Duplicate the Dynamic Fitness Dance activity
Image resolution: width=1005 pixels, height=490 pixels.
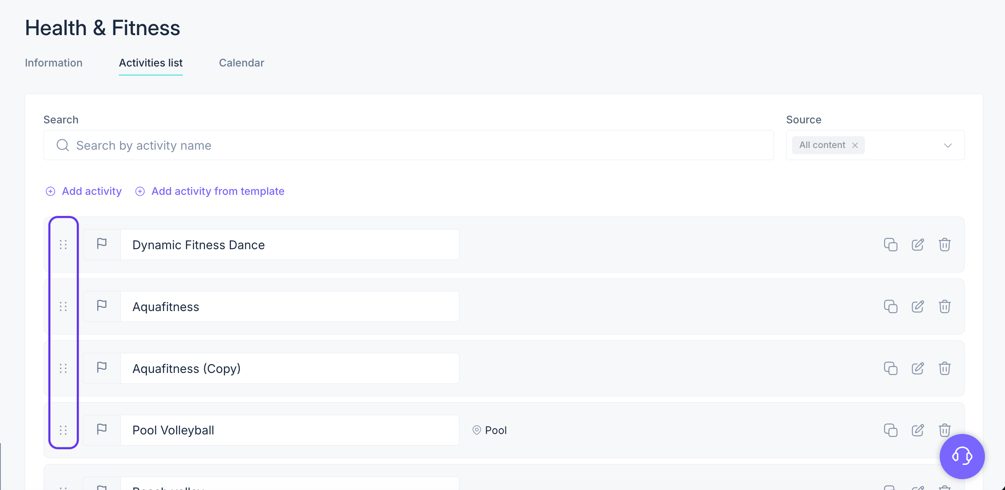[890, 244]
